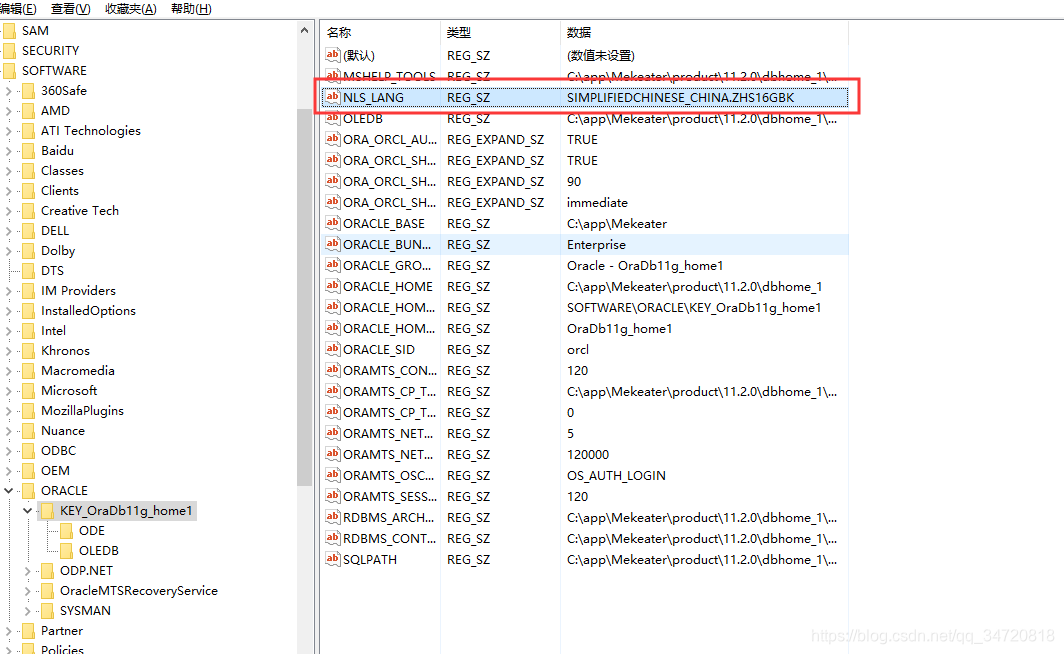Click the Intel folder icon

click(x=28, y=331)
